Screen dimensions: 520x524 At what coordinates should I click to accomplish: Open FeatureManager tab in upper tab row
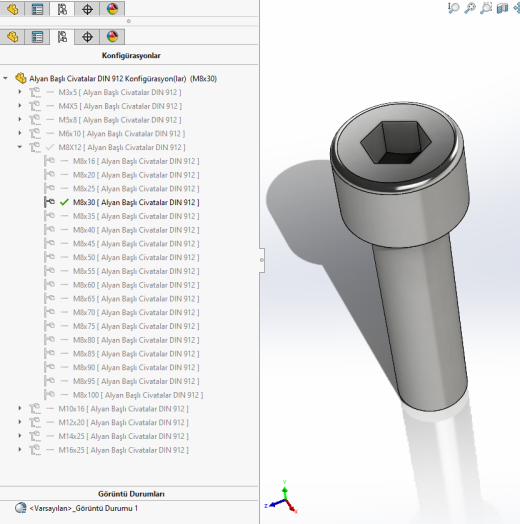(x=12, y=9)
